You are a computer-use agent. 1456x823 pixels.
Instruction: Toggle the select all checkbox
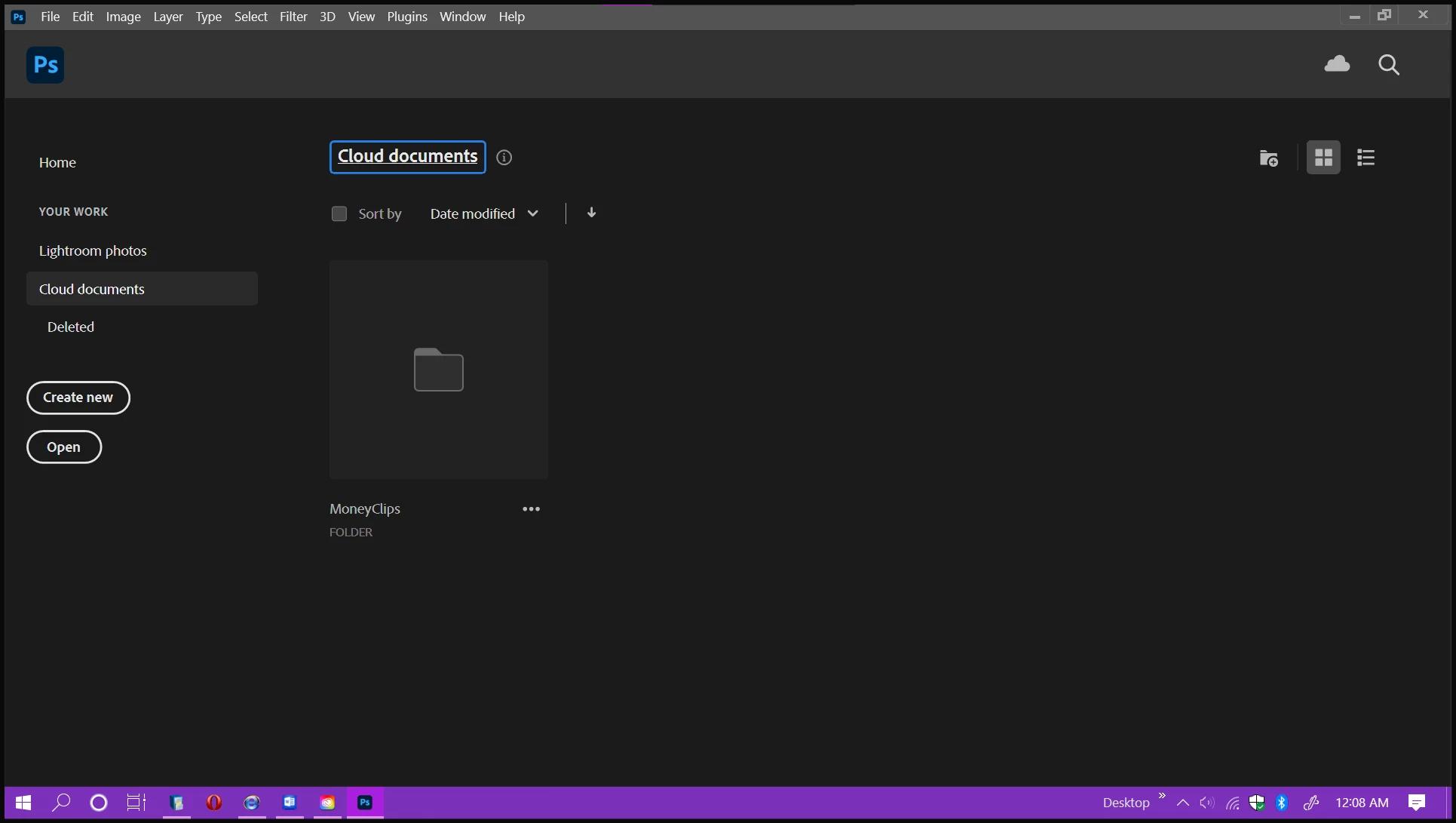339,214
